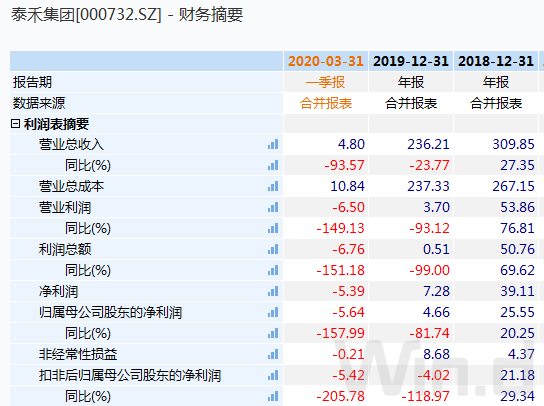Click chart icon beside 营业利润
Viewport: 544px width, 406px height.
[273, 207]
